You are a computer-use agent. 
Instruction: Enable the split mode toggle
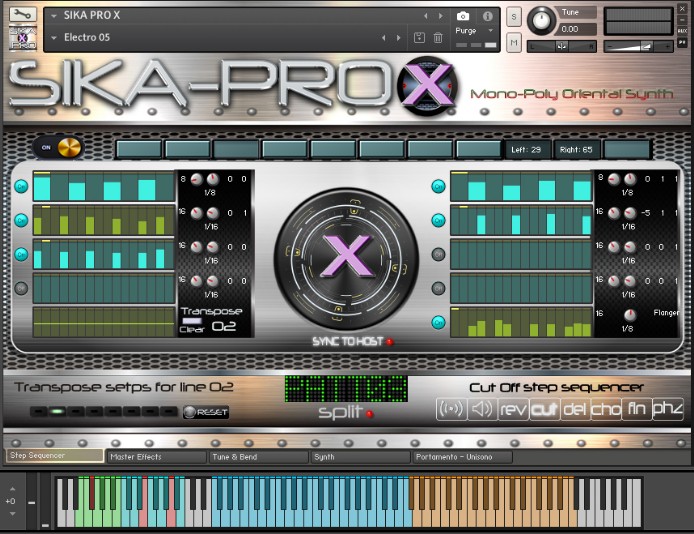(370, 413)
